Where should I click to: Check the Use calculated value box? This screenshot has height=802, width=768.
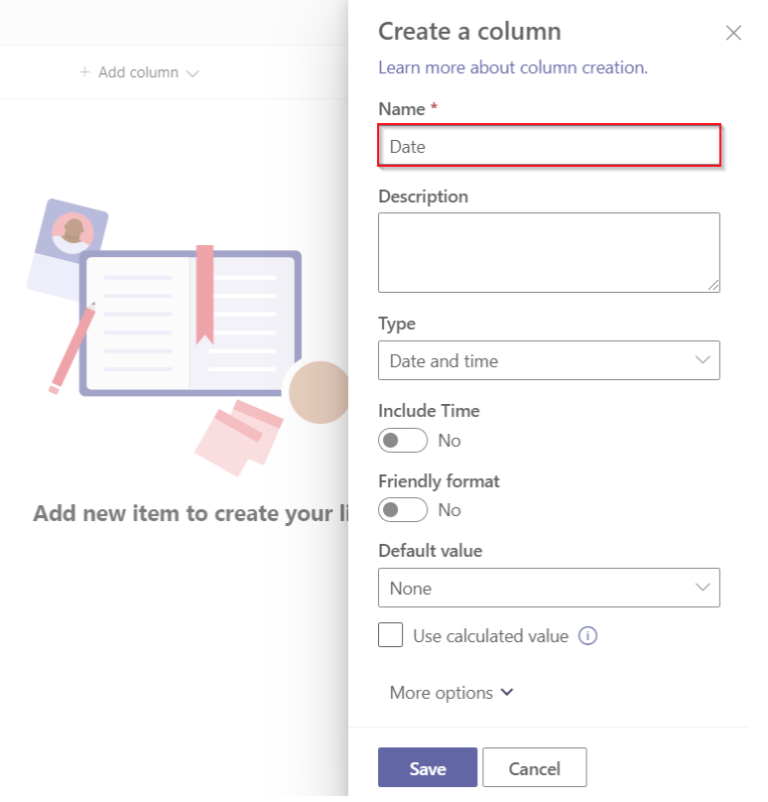[x=391, y=635]
